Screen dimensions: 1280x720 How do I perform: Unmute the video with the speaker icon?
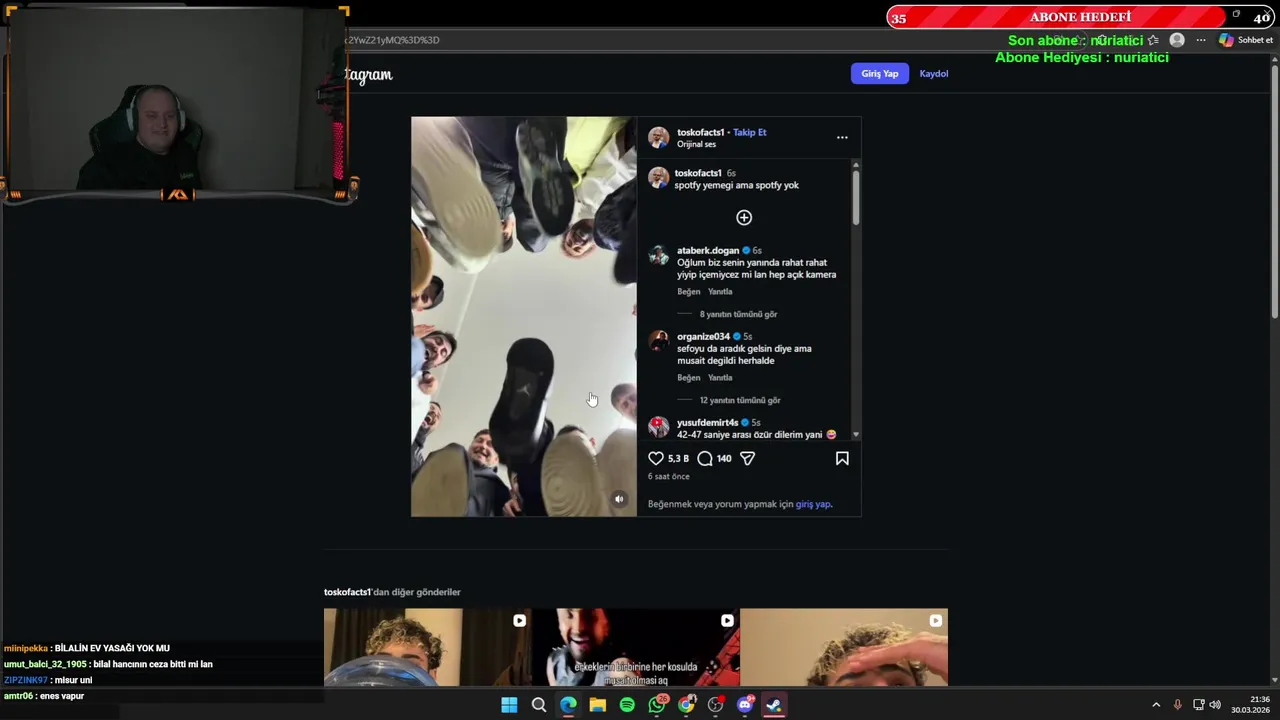pyautogui.click(x=619, y=499)
